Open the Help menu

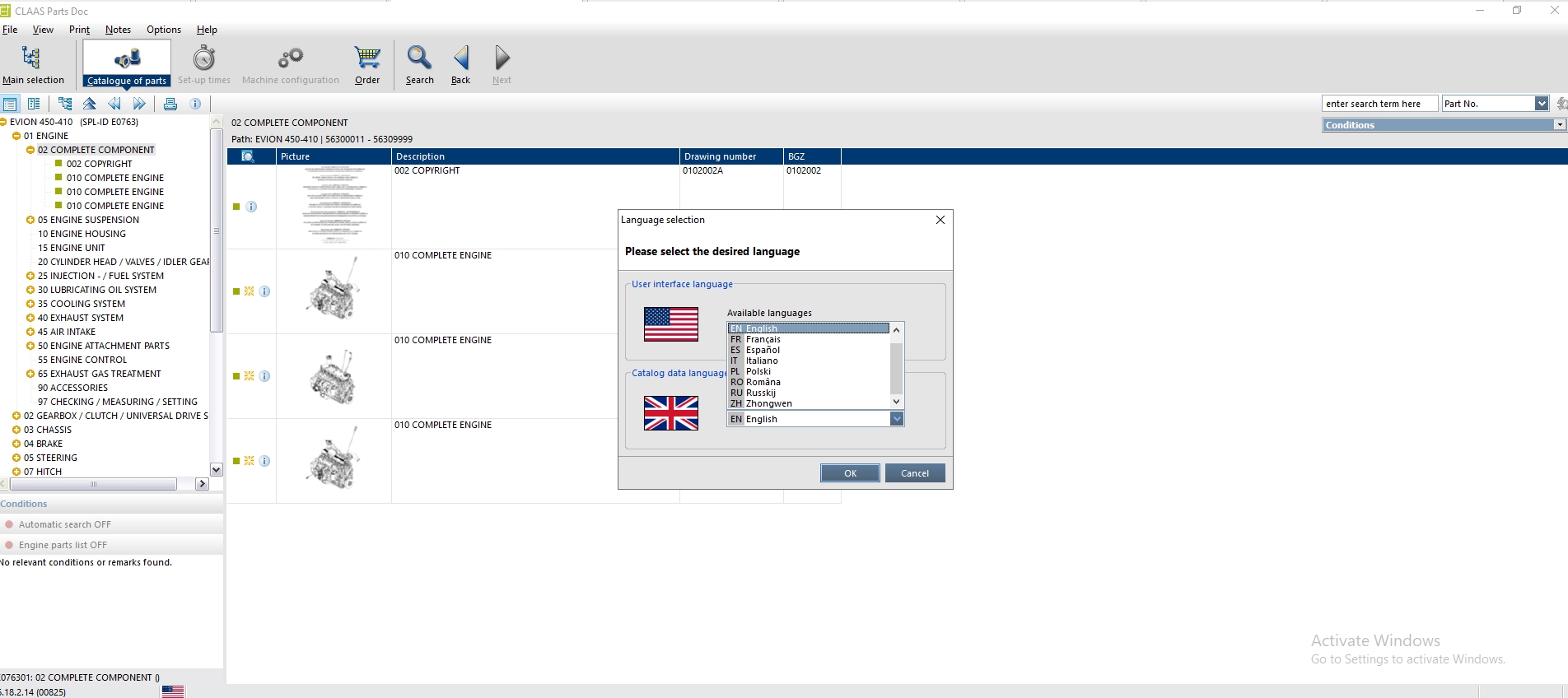pyautogui.click(x=207, y=30)
